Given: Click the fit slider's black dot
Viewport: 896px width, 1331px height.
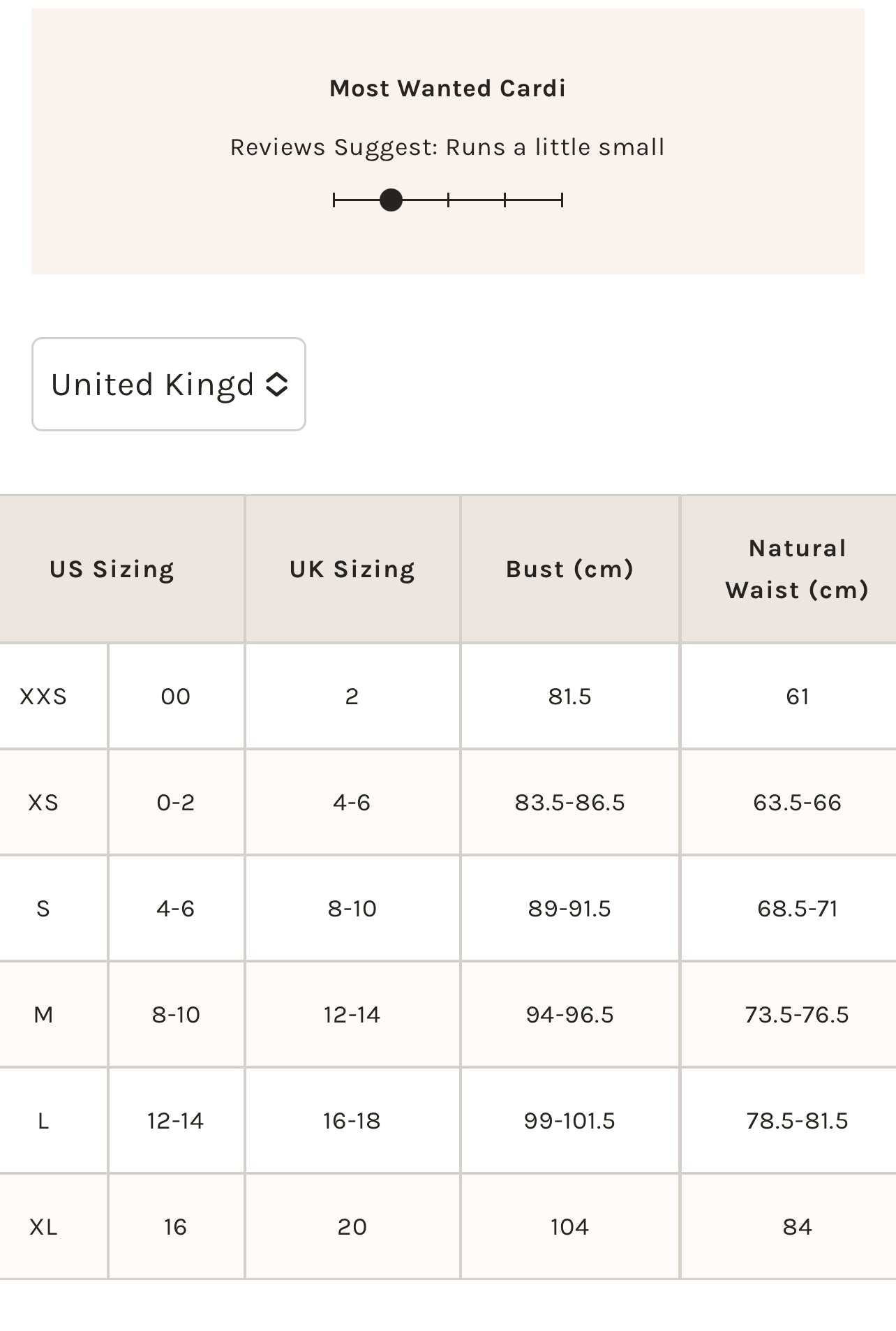Looking at the screenshot, I should tap(391, 200).
